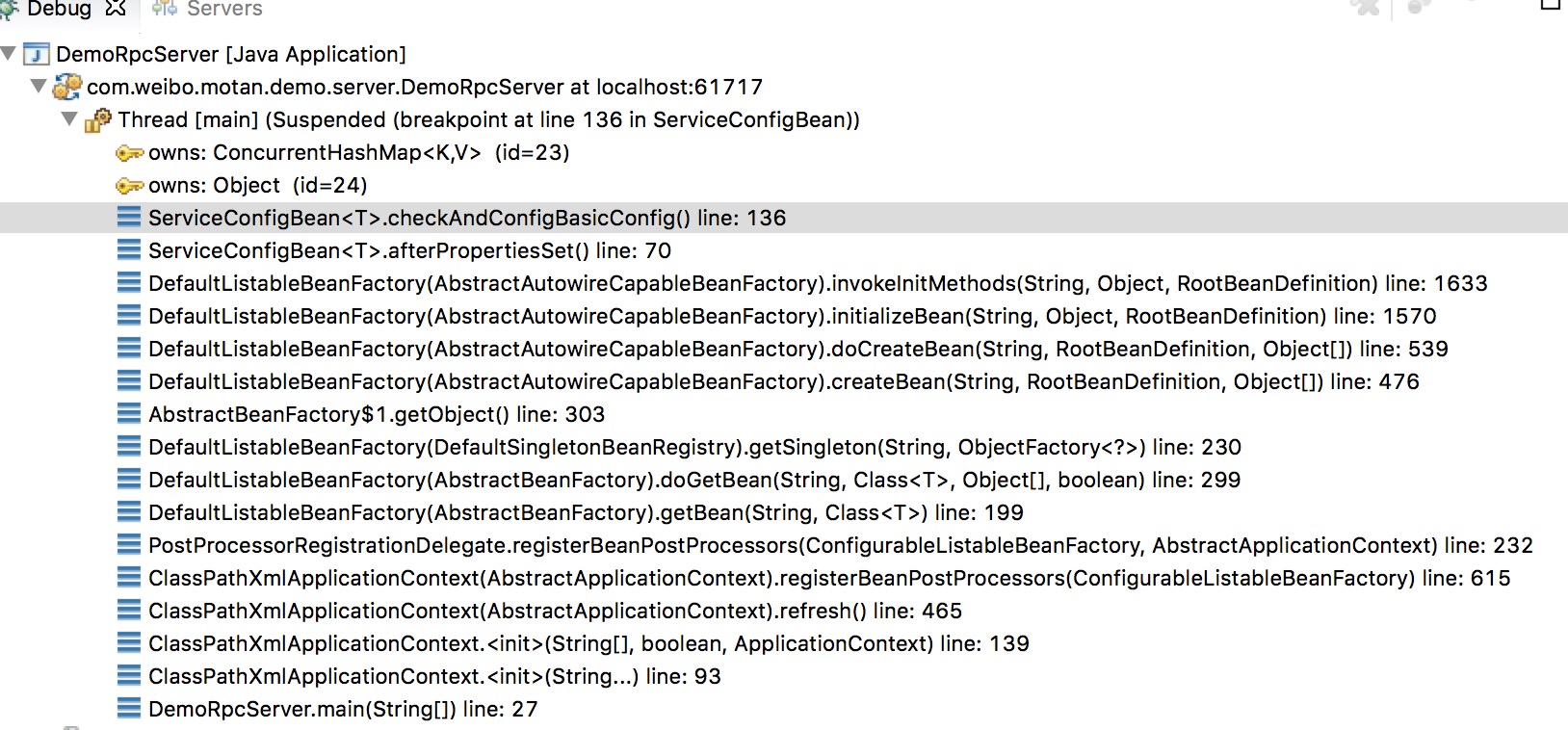Select ServiceConfigBean afterPropertiesSet() line 70 frame
This screenshot has height=730, width=1568.
coord(409,251)
